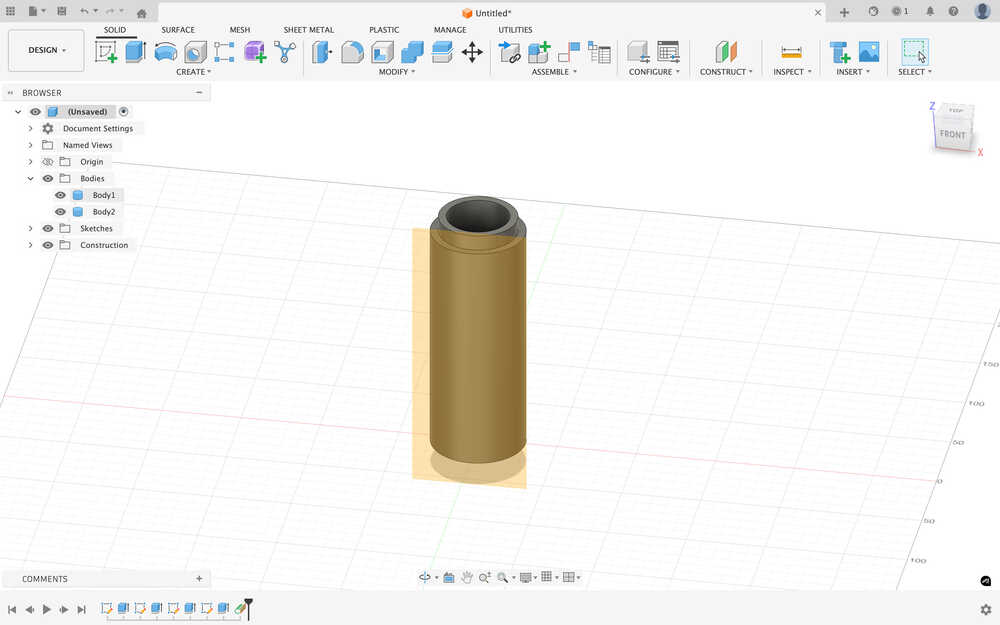Expand the Named Views node
Image resolution: width=1000 pixels, height=625 pixels.
(x=30, y=145)
